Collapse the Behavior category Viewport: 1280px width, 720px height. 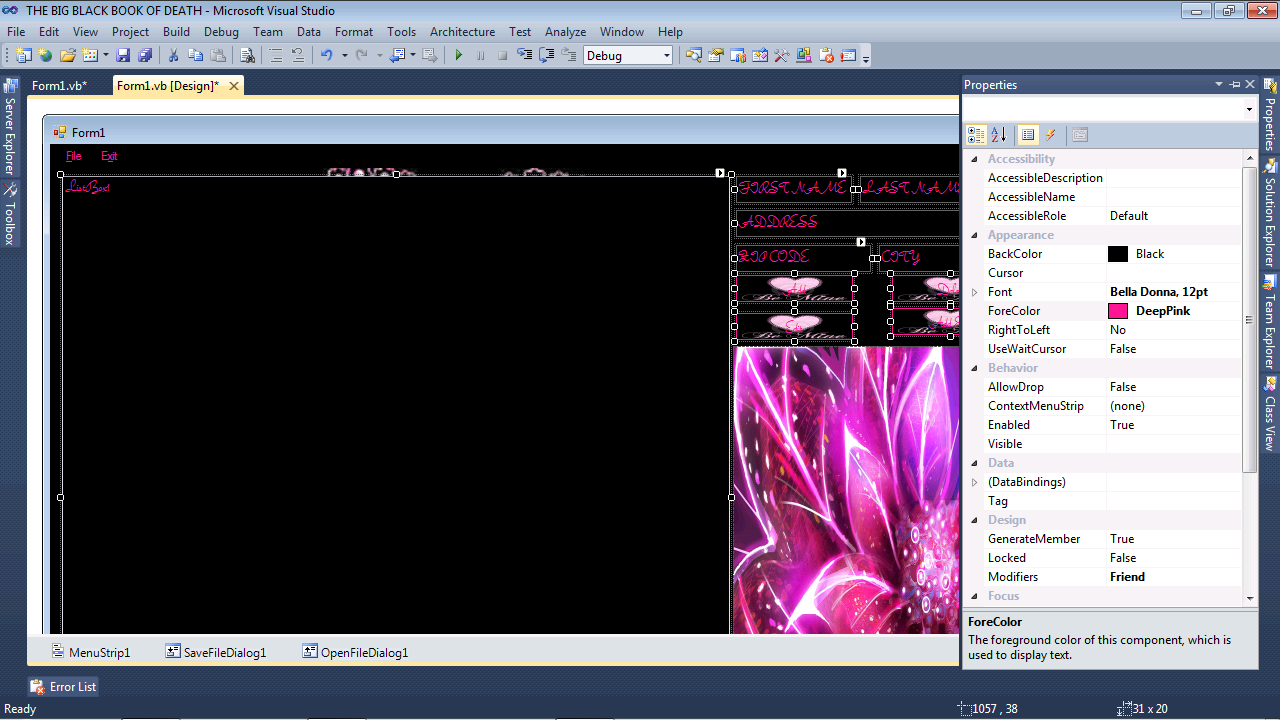click(975, 368)
